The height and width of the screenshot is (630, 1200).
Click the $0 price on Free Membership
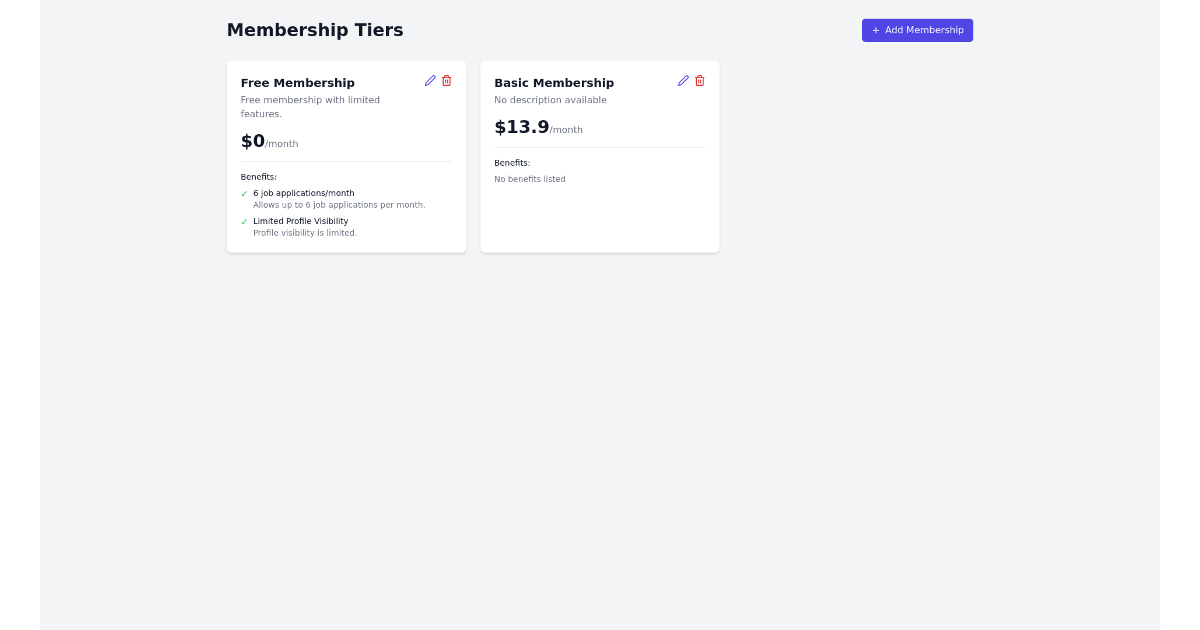(x=252, y=141)
